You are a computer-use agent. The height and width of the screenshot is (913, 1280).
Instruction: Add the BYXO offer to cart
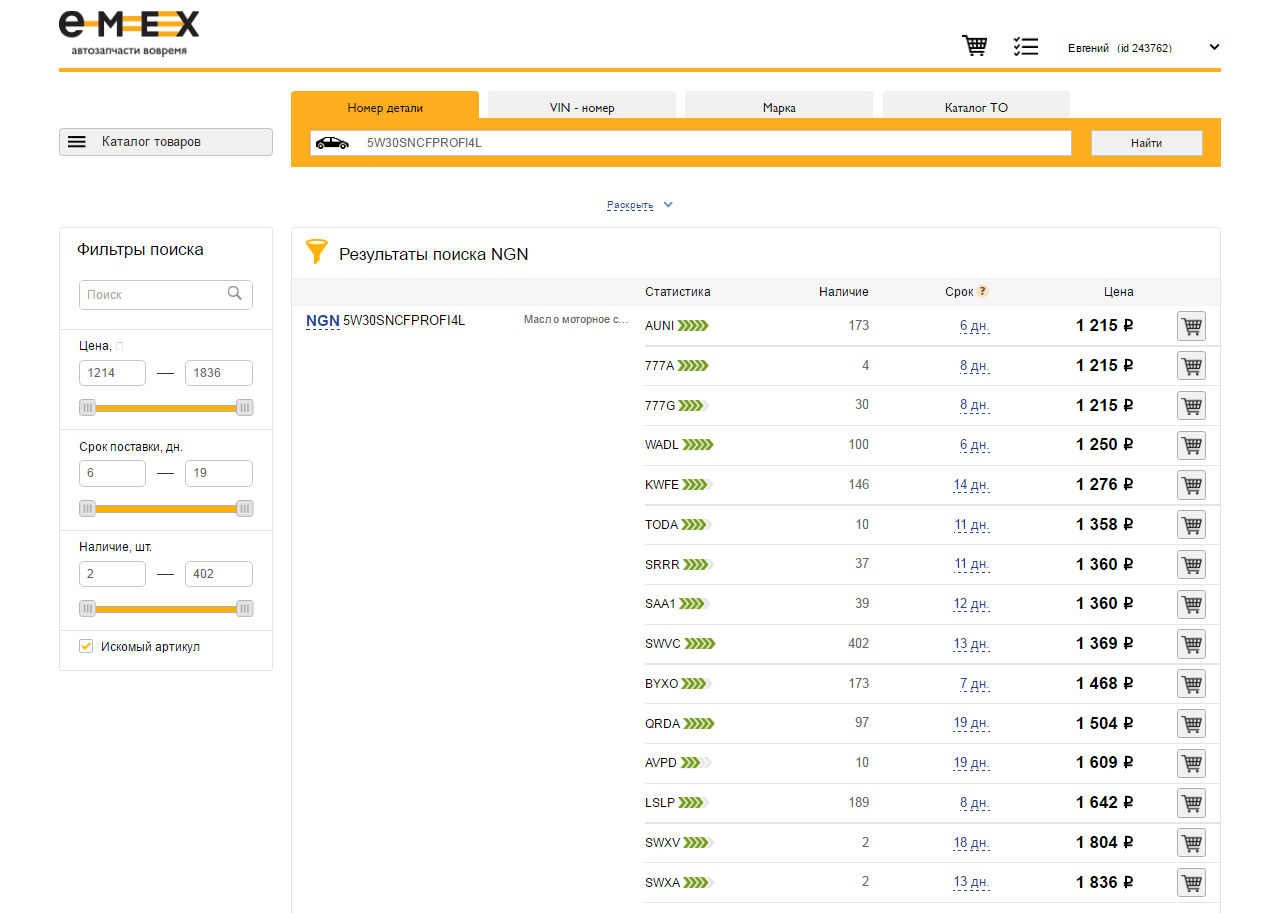pyautogui.click(x=1191, y=684)
